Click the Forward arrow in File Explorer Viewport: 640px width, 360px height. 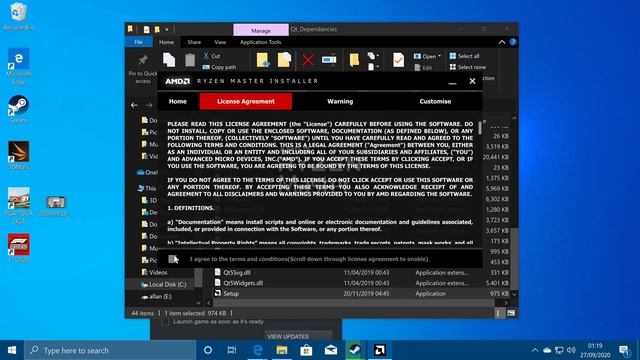click(x=149, y=105)
